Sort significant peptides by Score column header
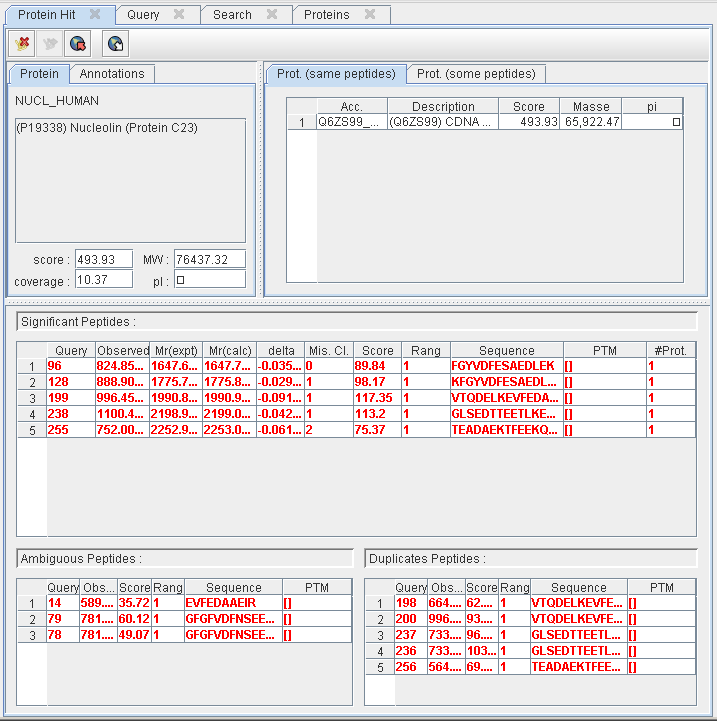717x721 pixels. click(377, 351)
